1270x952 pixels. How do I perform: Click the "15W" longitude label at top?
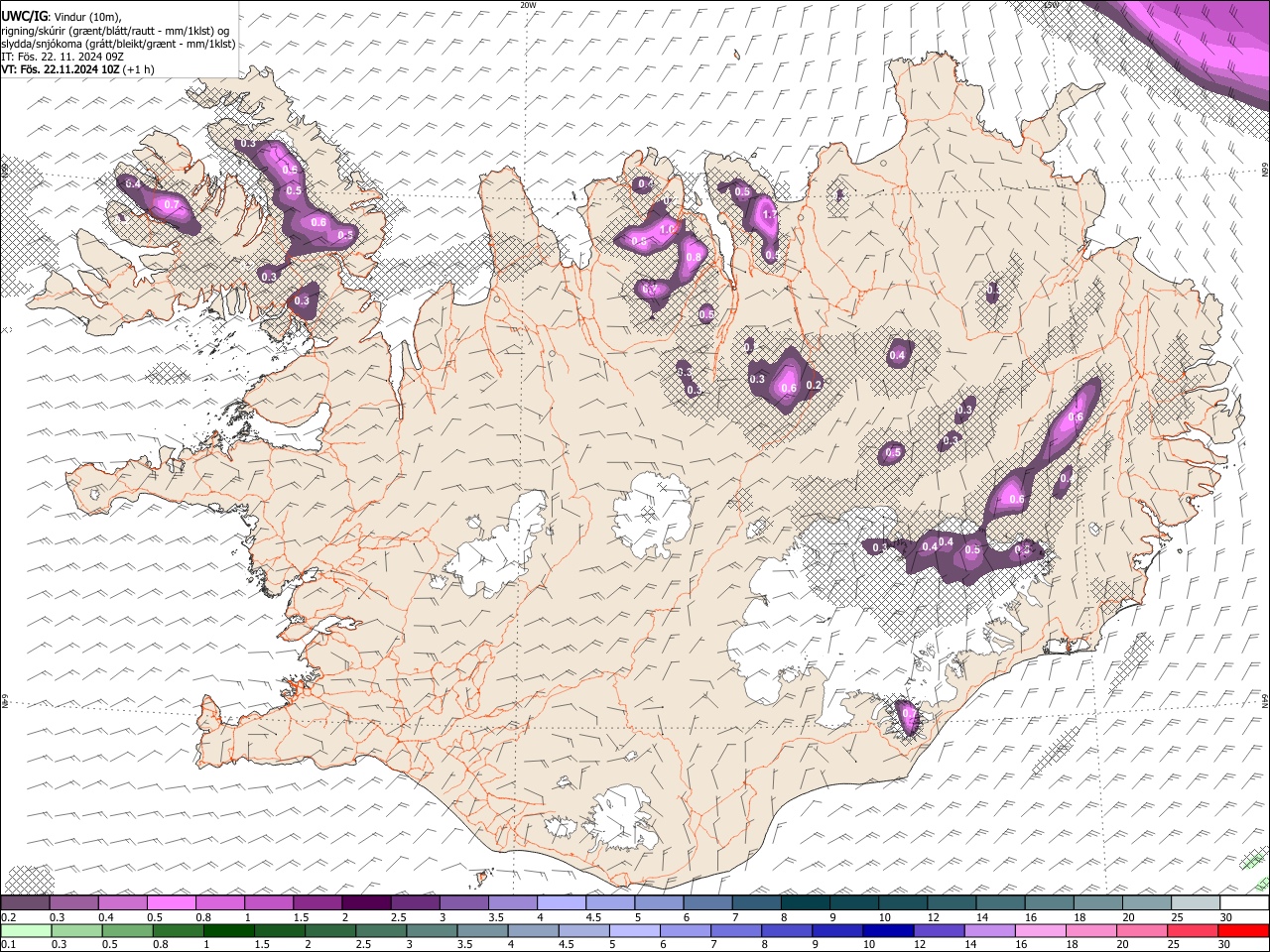[1052, 5]
